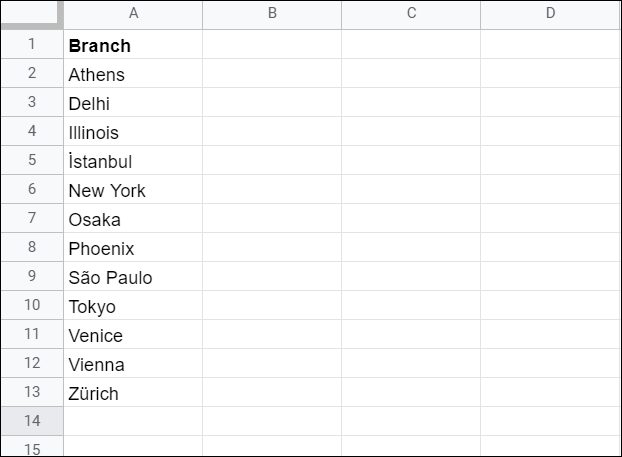Viewport: 622px width, 457px height.
Task: Click the Illinois cell
Action: click(x=133, y=131)
